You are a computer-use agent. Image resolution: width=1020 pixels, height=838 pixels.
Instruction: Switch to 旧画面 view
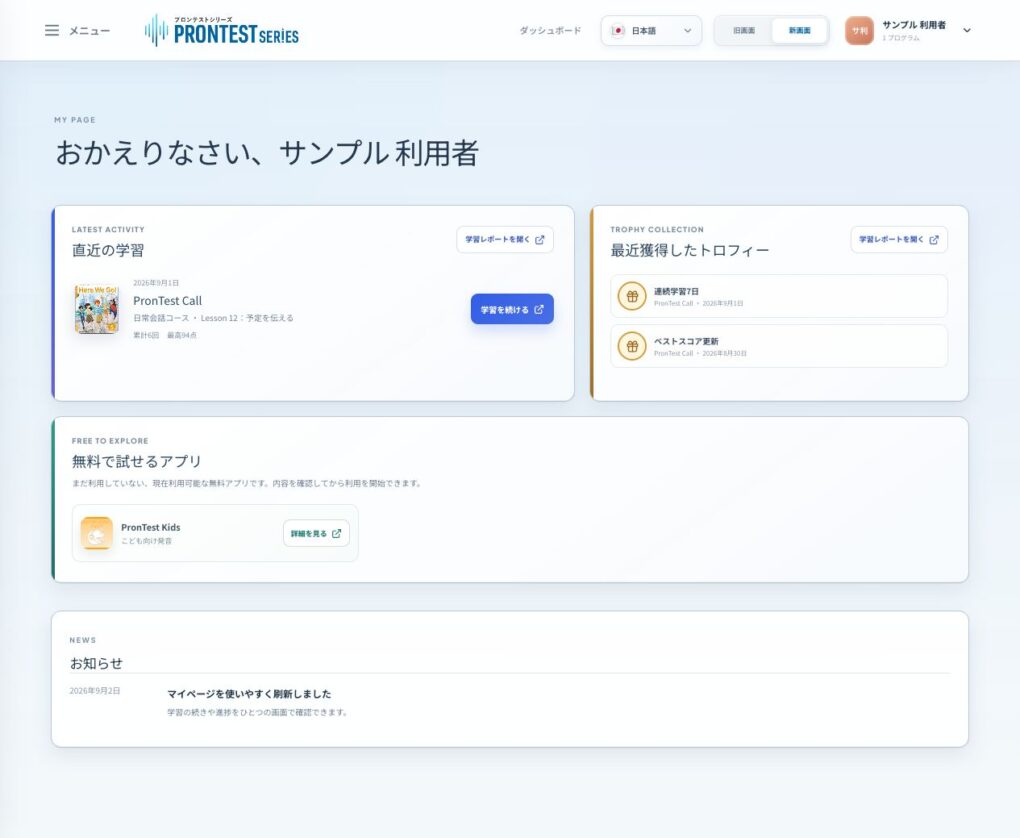[x=744, y=31]
